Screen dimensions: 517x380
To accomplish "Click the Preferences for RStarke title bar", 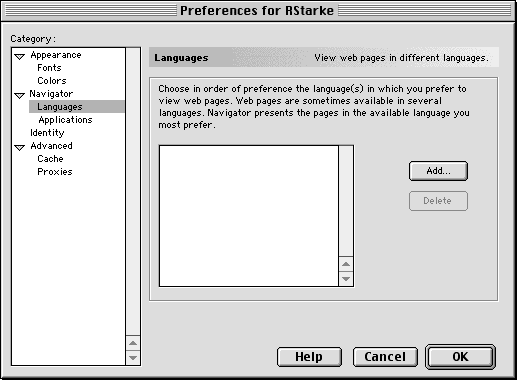I will [257, 11].
